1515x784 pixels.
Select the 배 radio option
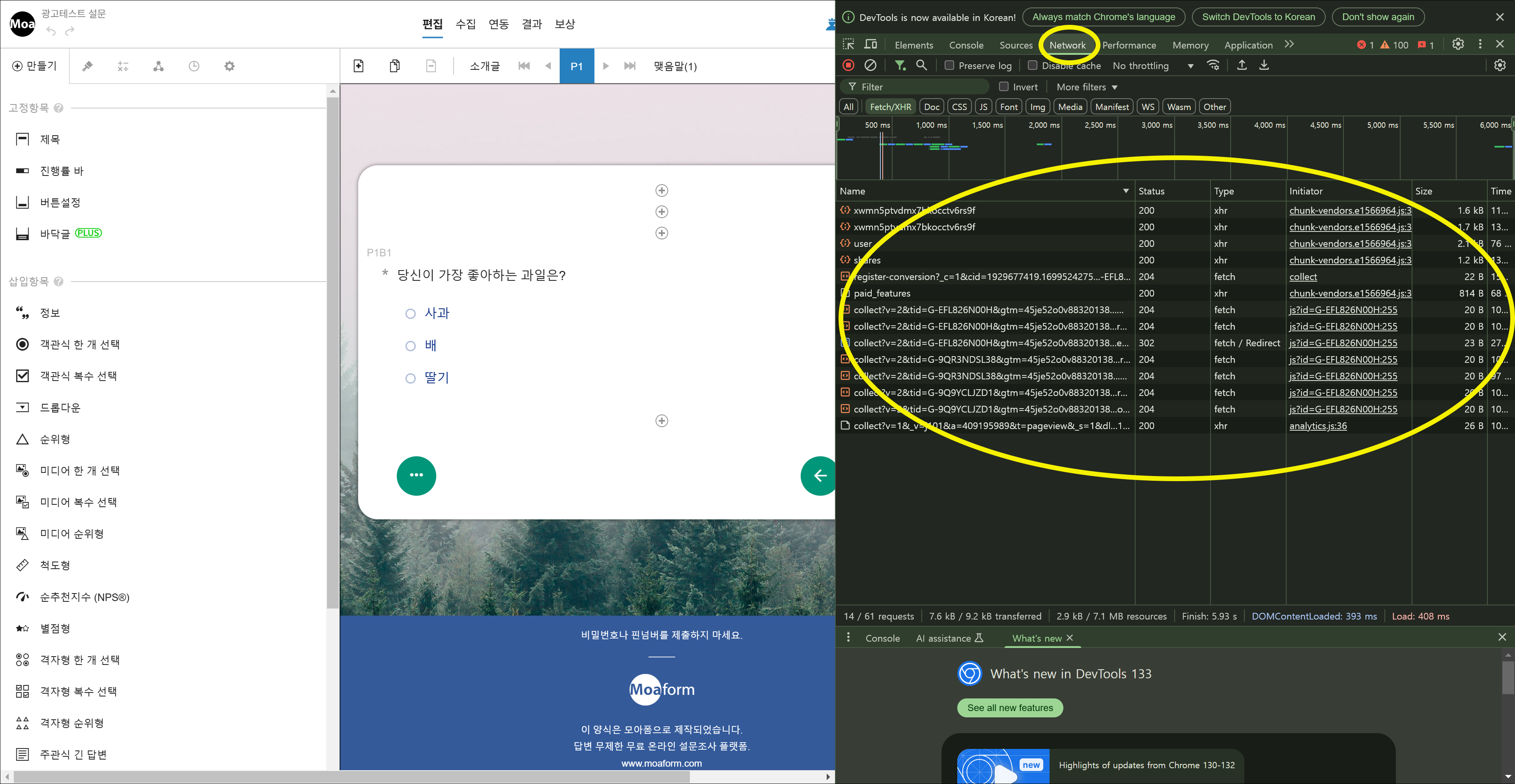click(411, 346)
